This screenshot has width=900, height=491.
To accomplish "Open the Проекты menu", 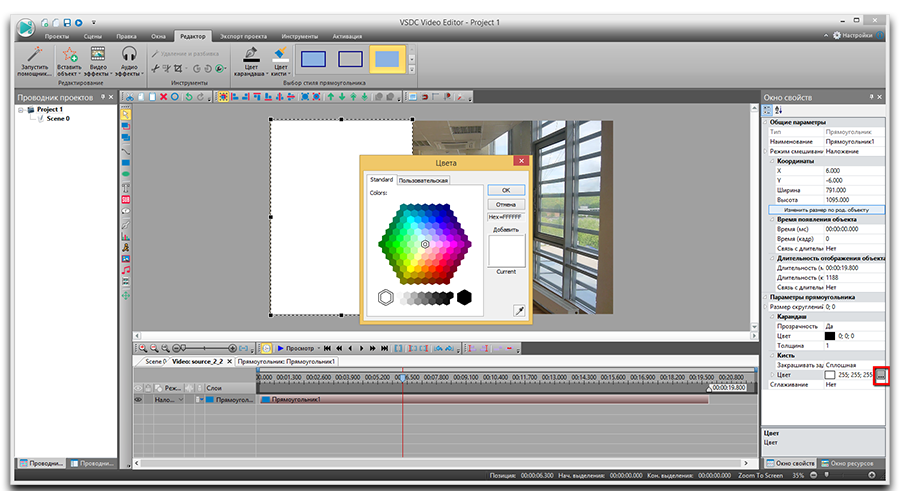I will (x=57, y=36).
